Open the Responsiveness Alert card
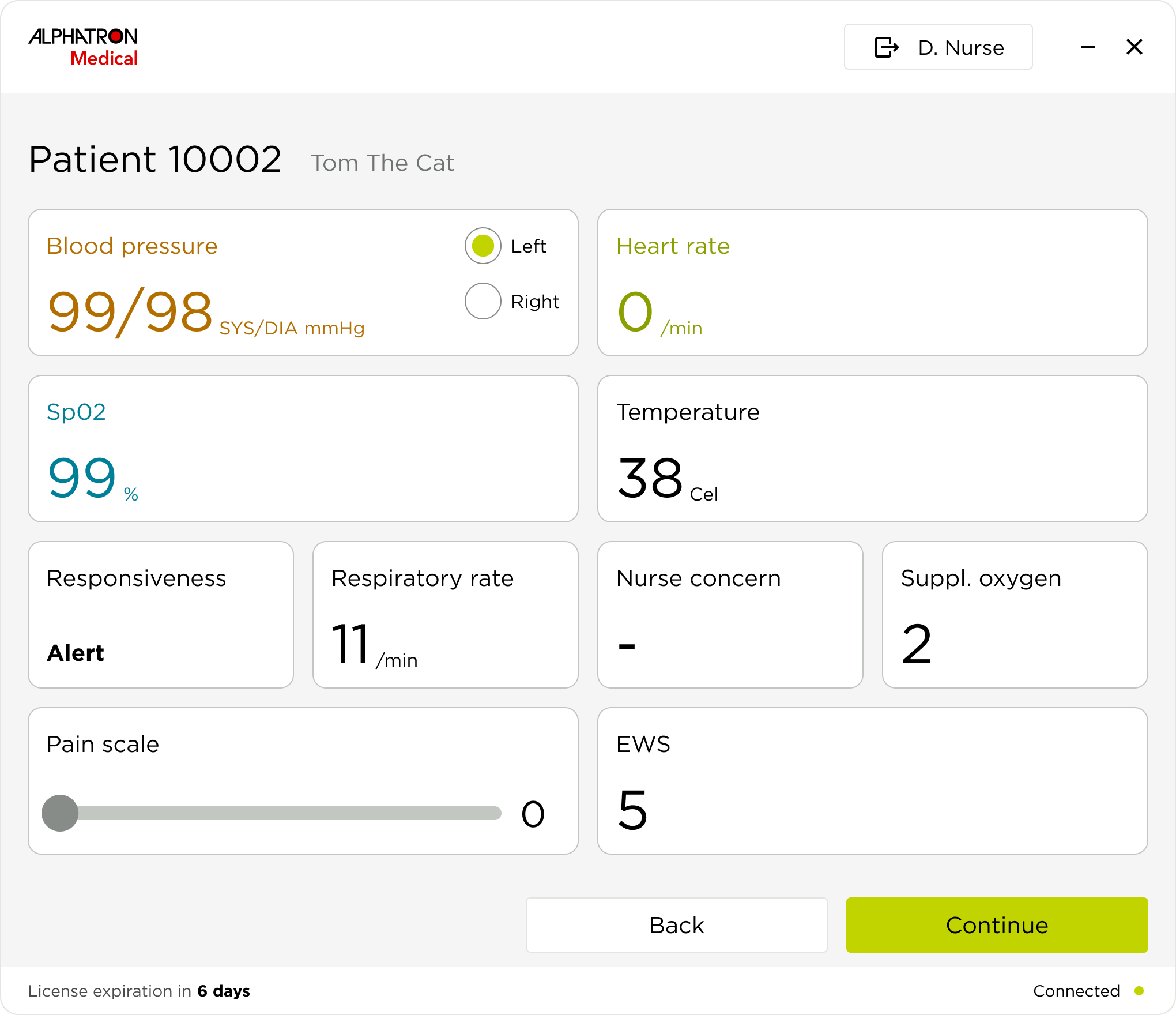Image resolution: width=1176 pixels, height=1015 pixels. [x=160, y=615]
